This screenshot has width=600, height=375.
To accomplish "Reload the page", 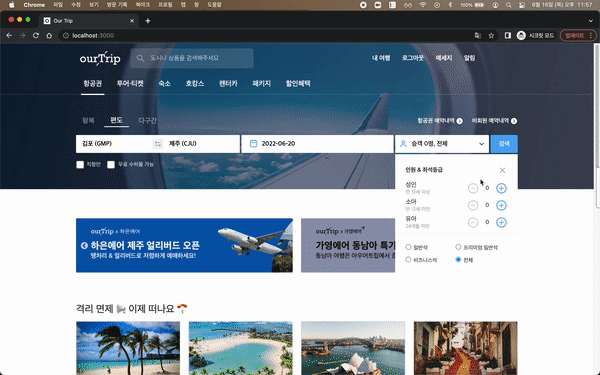I will 36,36.
